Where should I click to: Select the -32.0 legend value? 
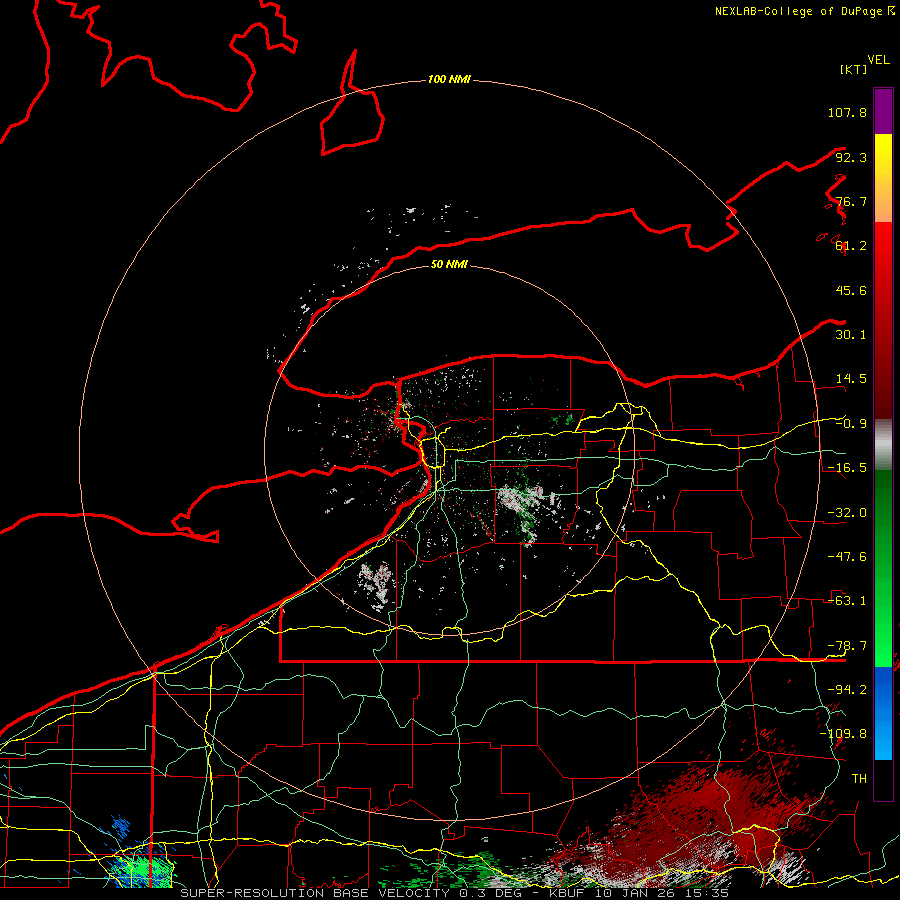[x=847, y=513]
